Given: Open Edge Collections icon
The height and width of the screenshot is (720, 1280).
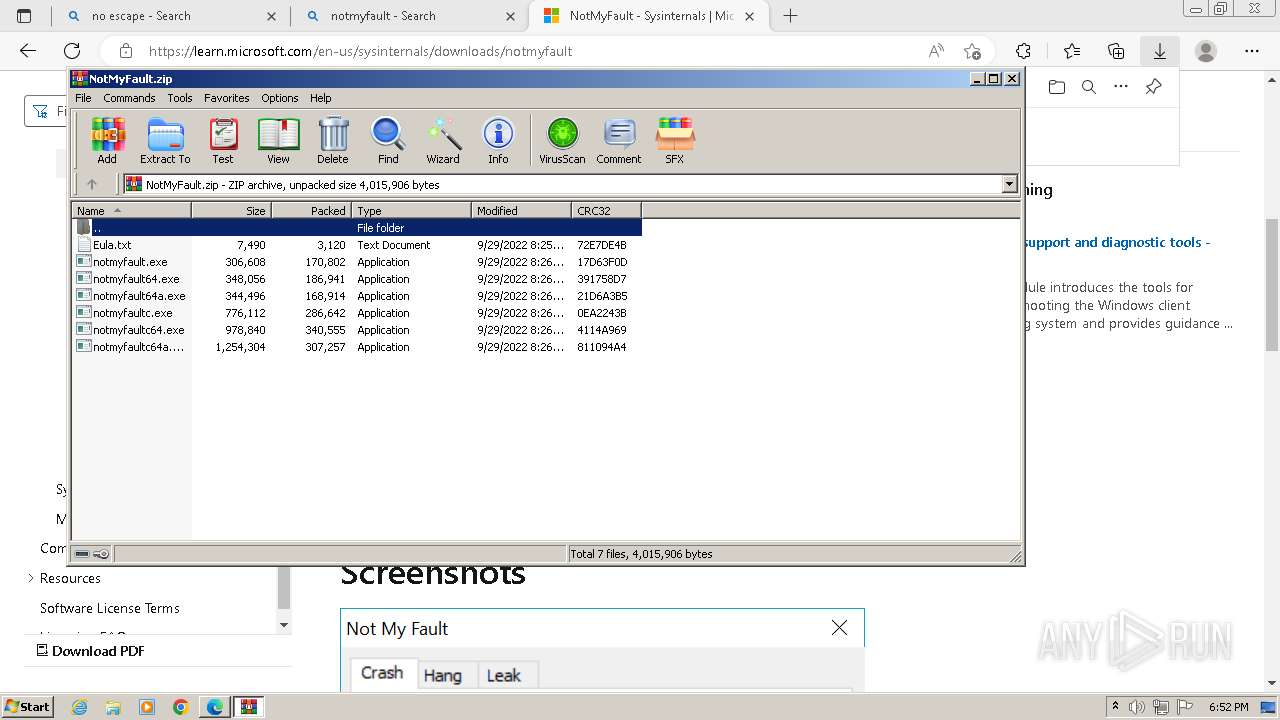Looking at the screenshot, I should (1116, 51).
